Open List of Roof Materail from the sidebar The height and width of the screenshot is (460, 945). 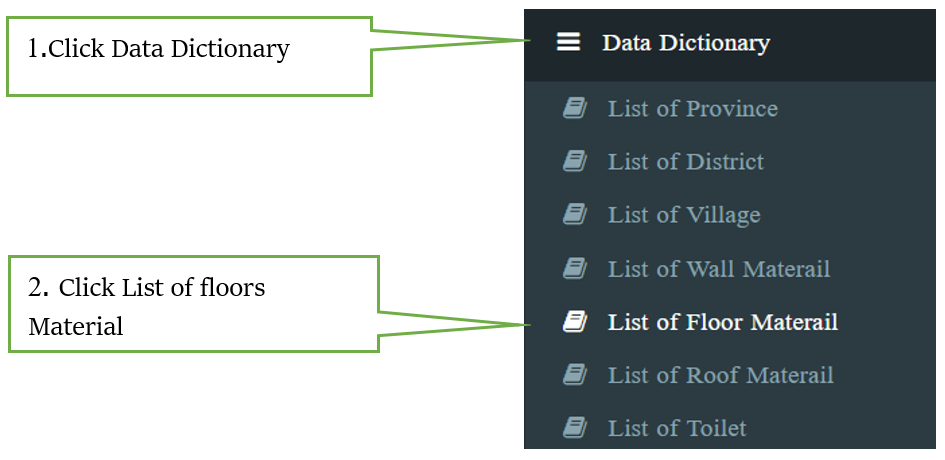[x=730, y=374]
